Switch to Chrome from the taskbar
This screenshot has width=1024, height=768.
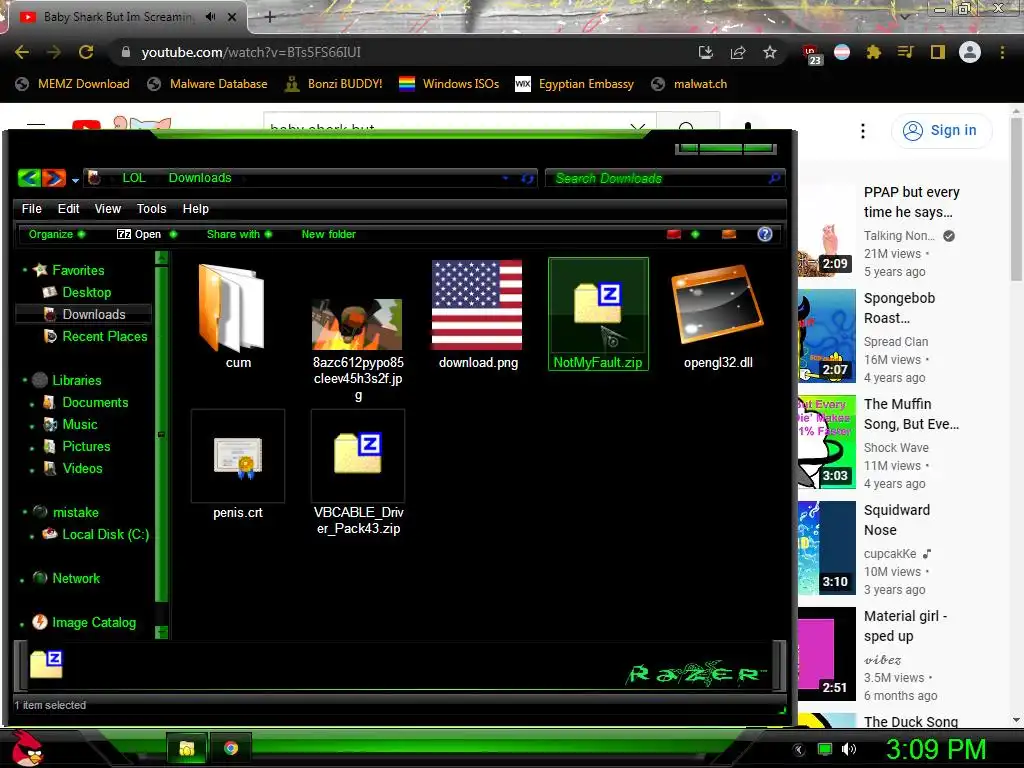click(231, 748)
